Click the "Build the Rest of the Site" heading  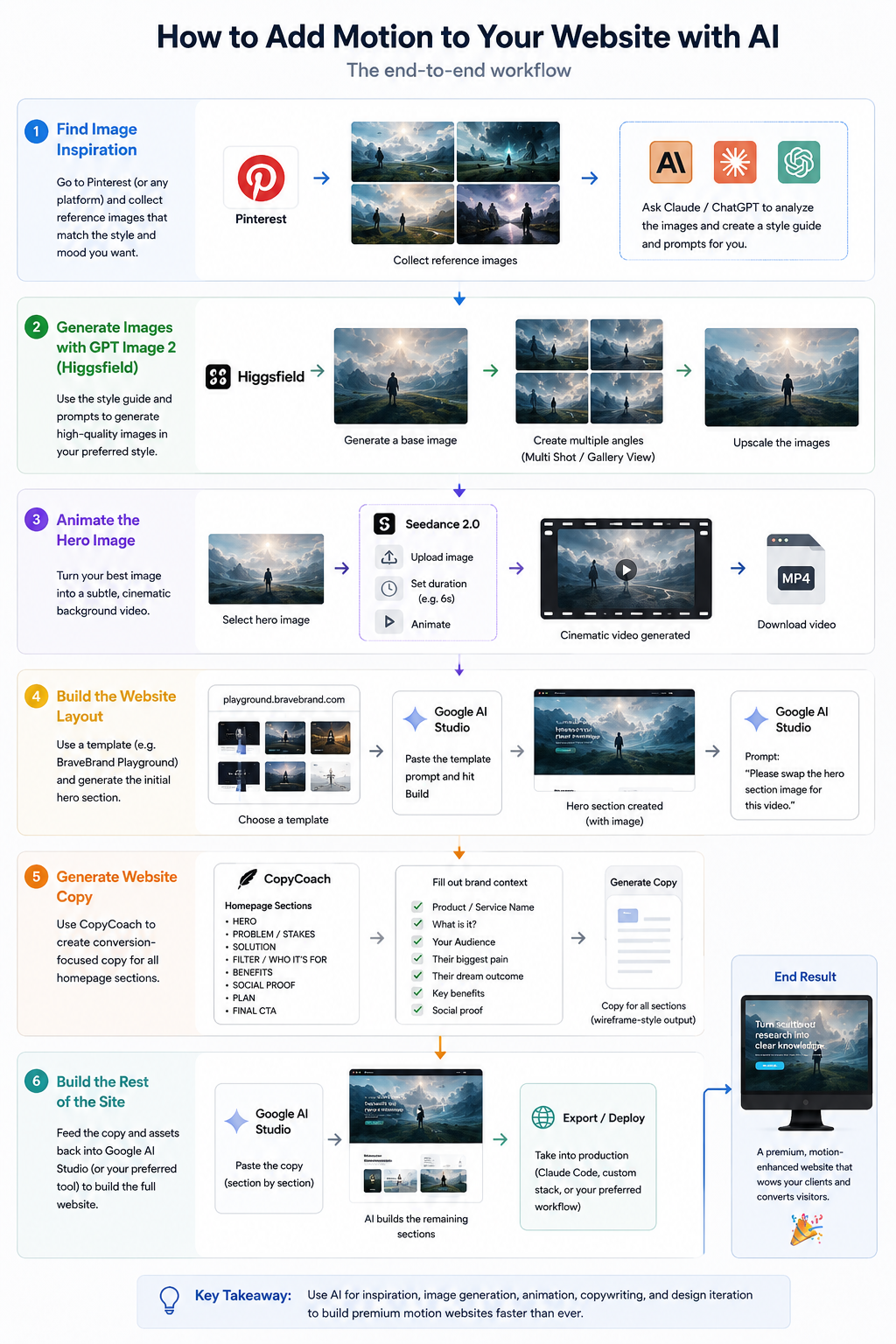click(x=102, y=1091)
